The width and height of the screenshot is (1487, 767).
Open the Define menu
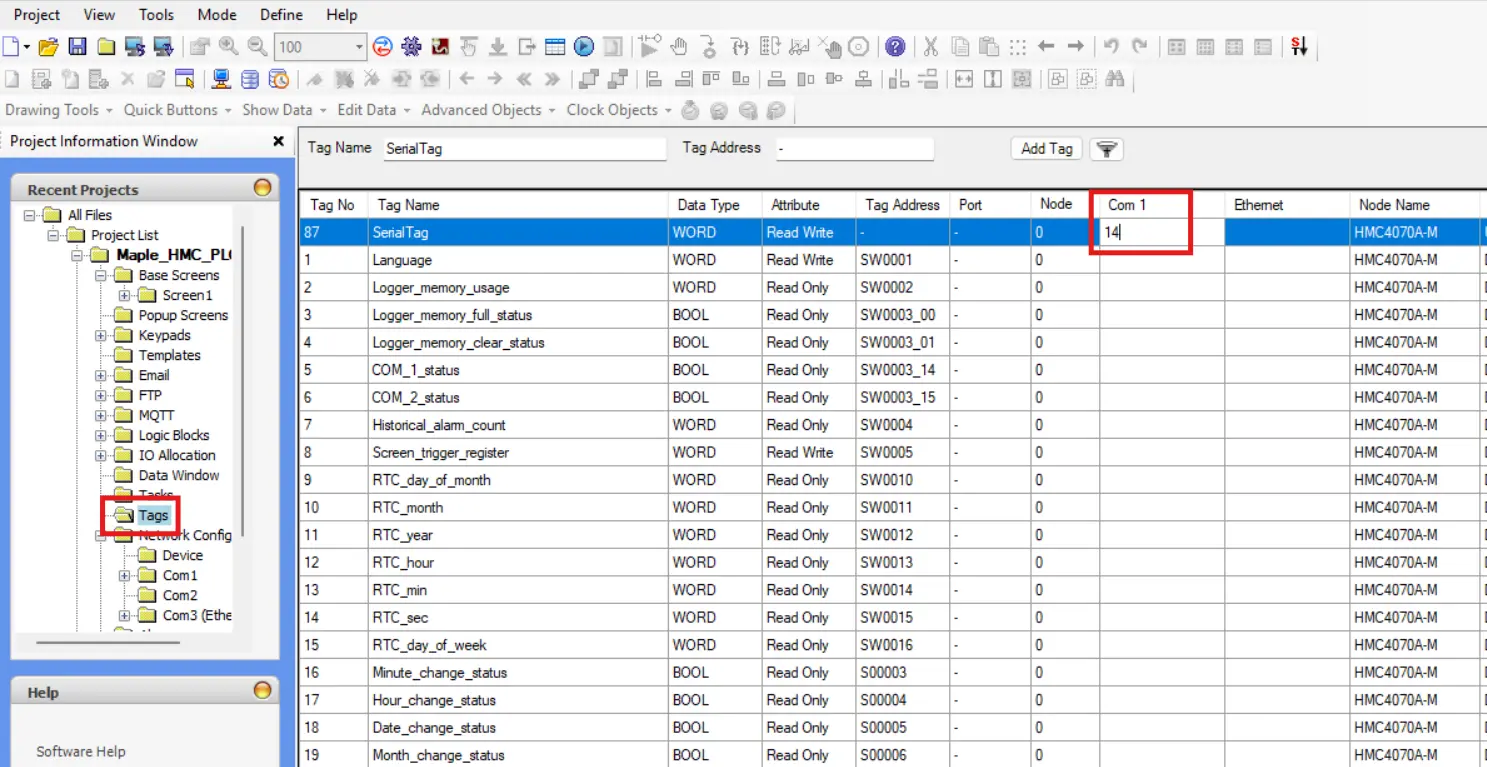click(x=281, y=15)
